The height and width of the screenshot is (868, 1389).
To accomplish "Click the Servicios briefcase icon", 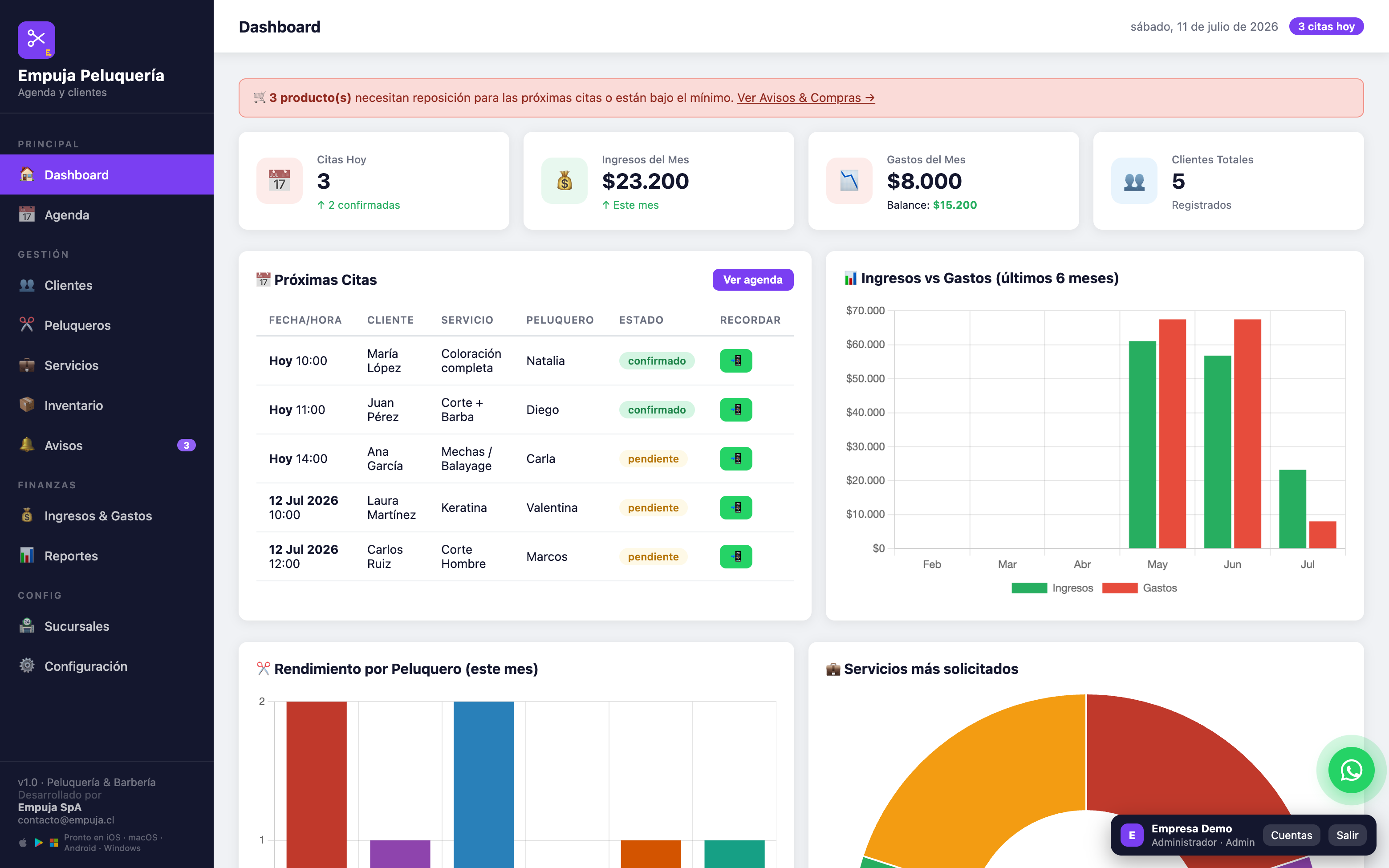I will pyautogui.click(x=27, y=365).
